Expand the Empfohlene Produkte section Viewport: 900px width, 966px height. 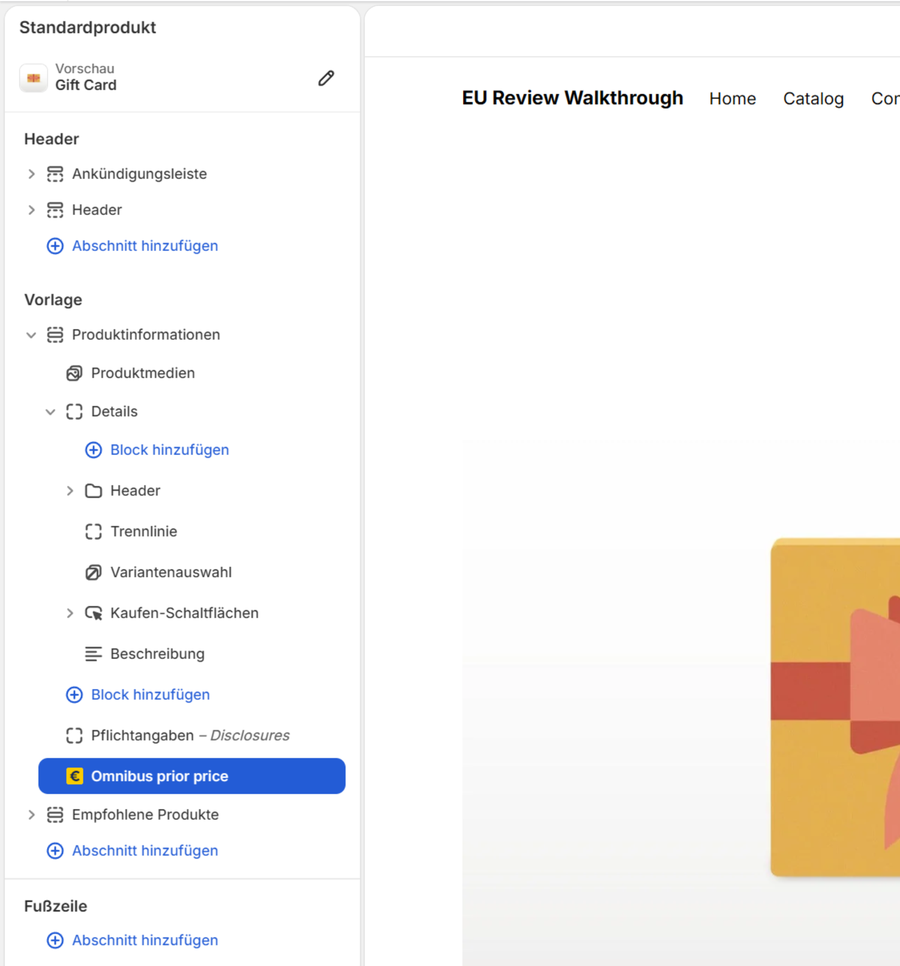pyautogui.click(x=31, y=815)
